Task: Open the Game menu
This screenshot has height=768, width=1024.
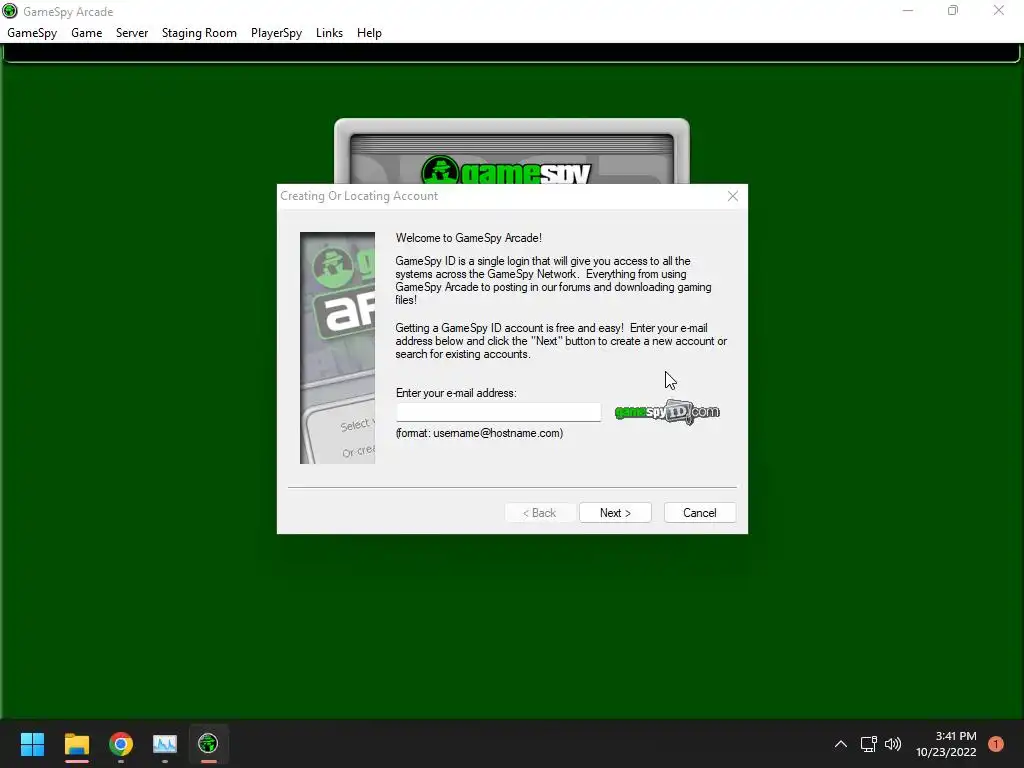Action: [86, 33]
